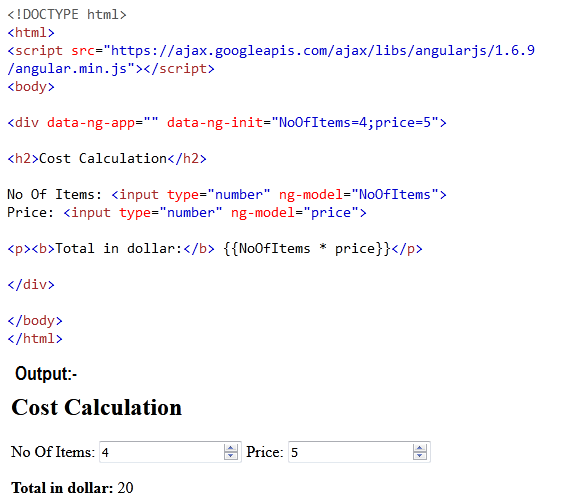Increase Price with up spinner arrow
569x504 pixels.
pos(419,448)
